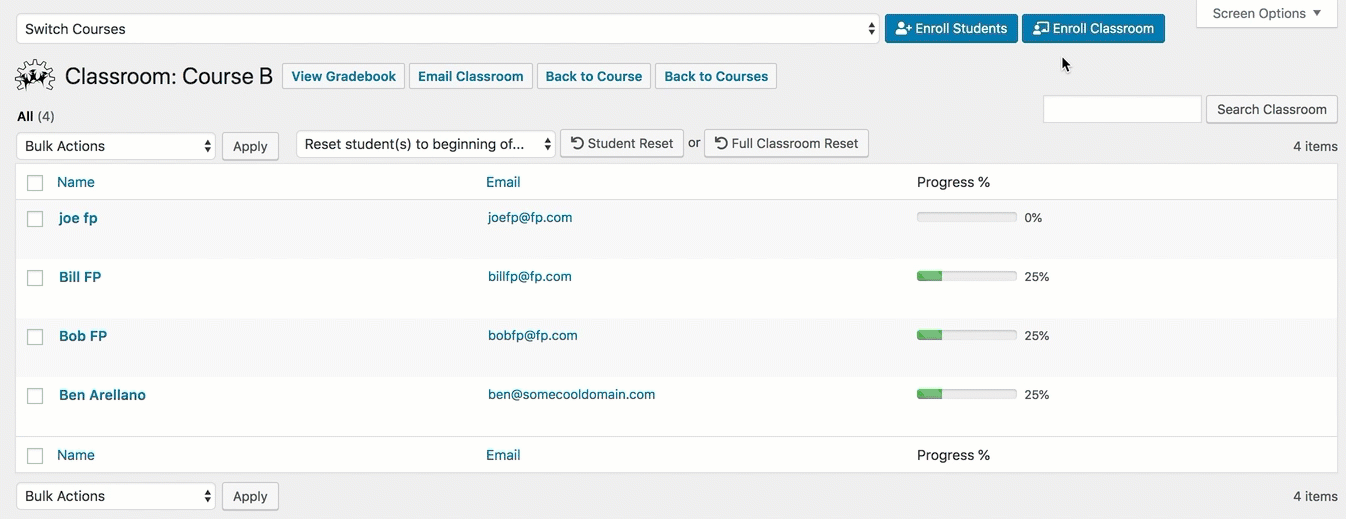This screenshot has height=519, width=1346.
Task: Click the Enroll Classroom button
Action: coord(1093,28)
